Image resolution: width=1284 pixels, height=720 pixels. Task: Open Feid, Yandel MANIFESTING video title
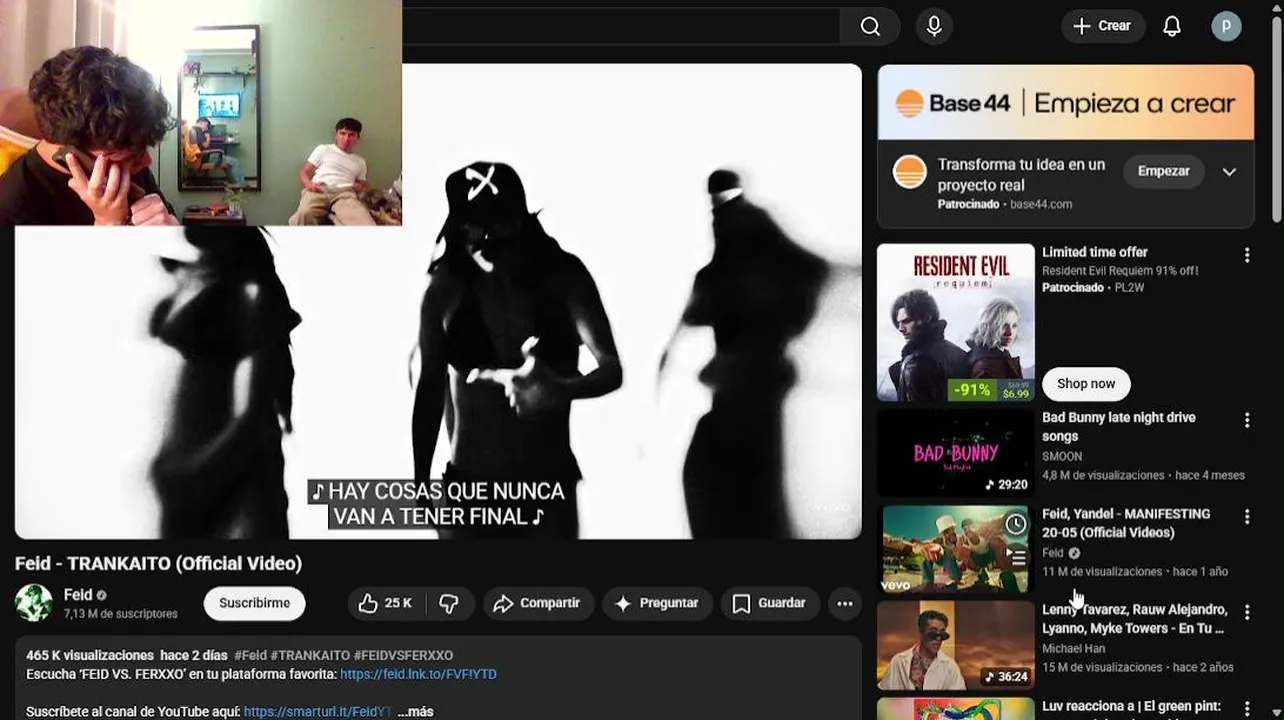tap(1126, 523)
